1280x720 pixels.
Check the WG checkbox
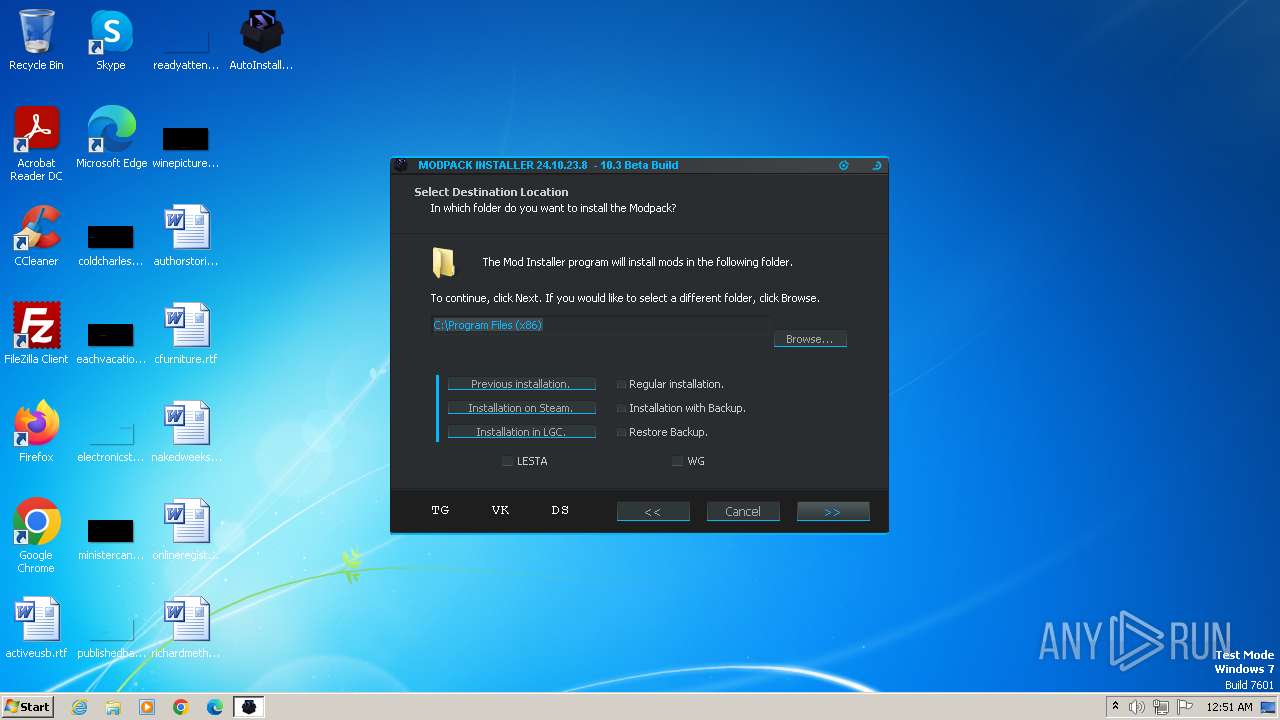click(677, 461)
